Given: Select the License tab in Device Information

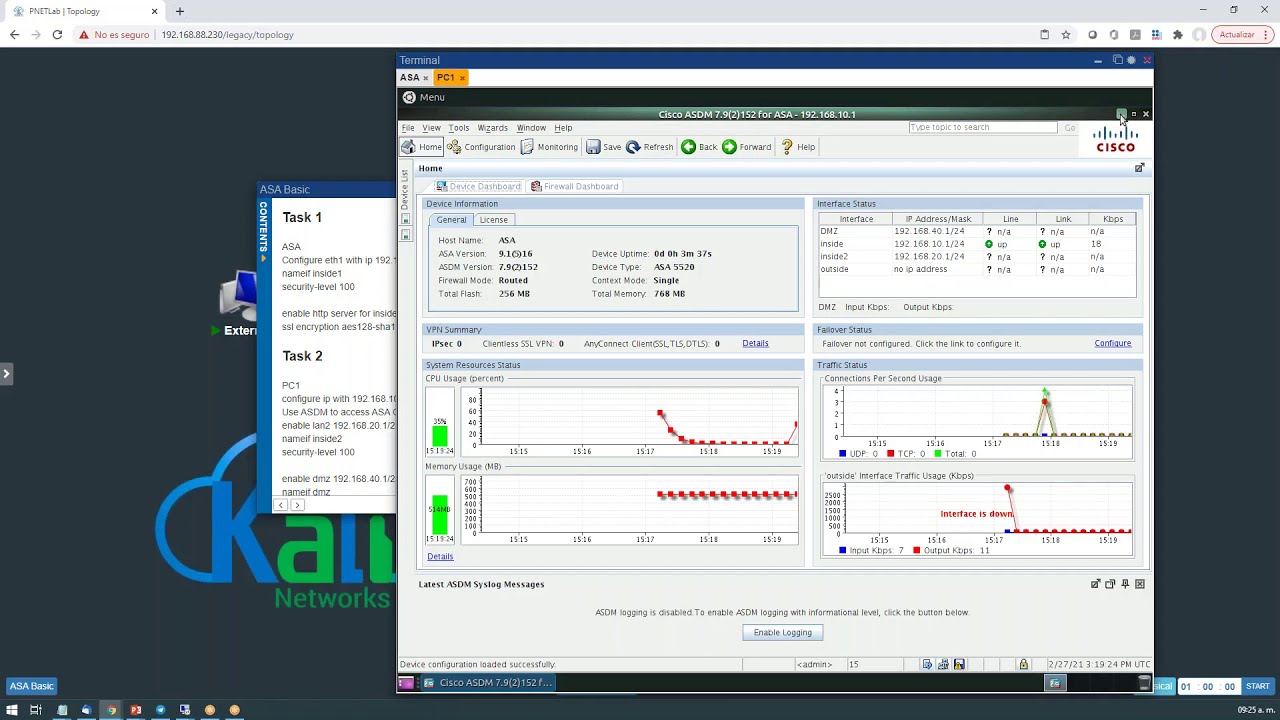Looking at the screenshot, I should coord(493,220).
